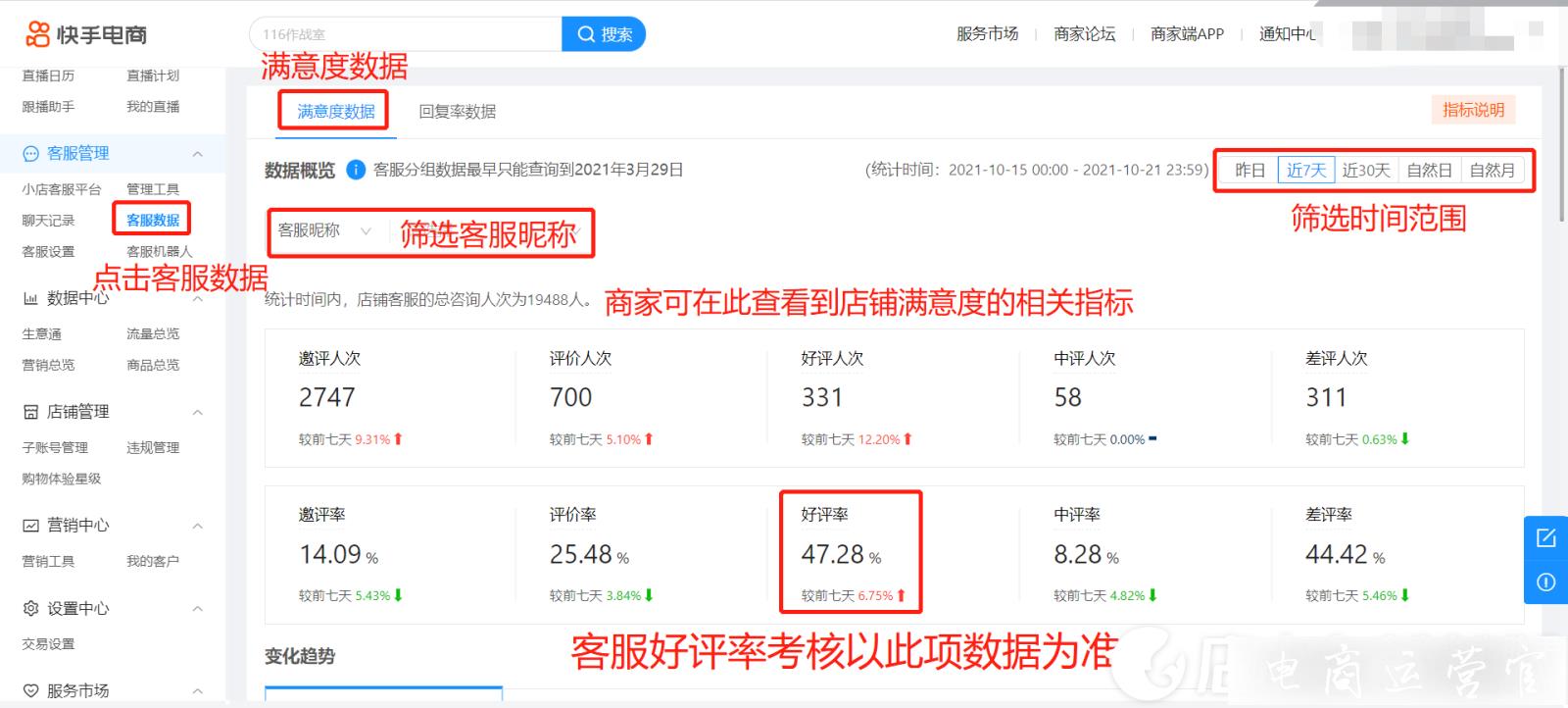
Task: Collapse the 设置中心 section chevron
Action: (198, 609)
